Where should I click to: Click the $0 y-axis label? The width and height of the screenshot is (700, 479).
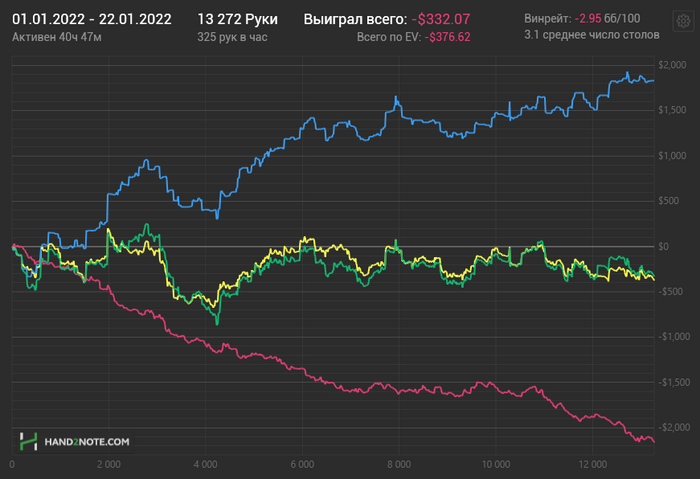pos(665,246)
